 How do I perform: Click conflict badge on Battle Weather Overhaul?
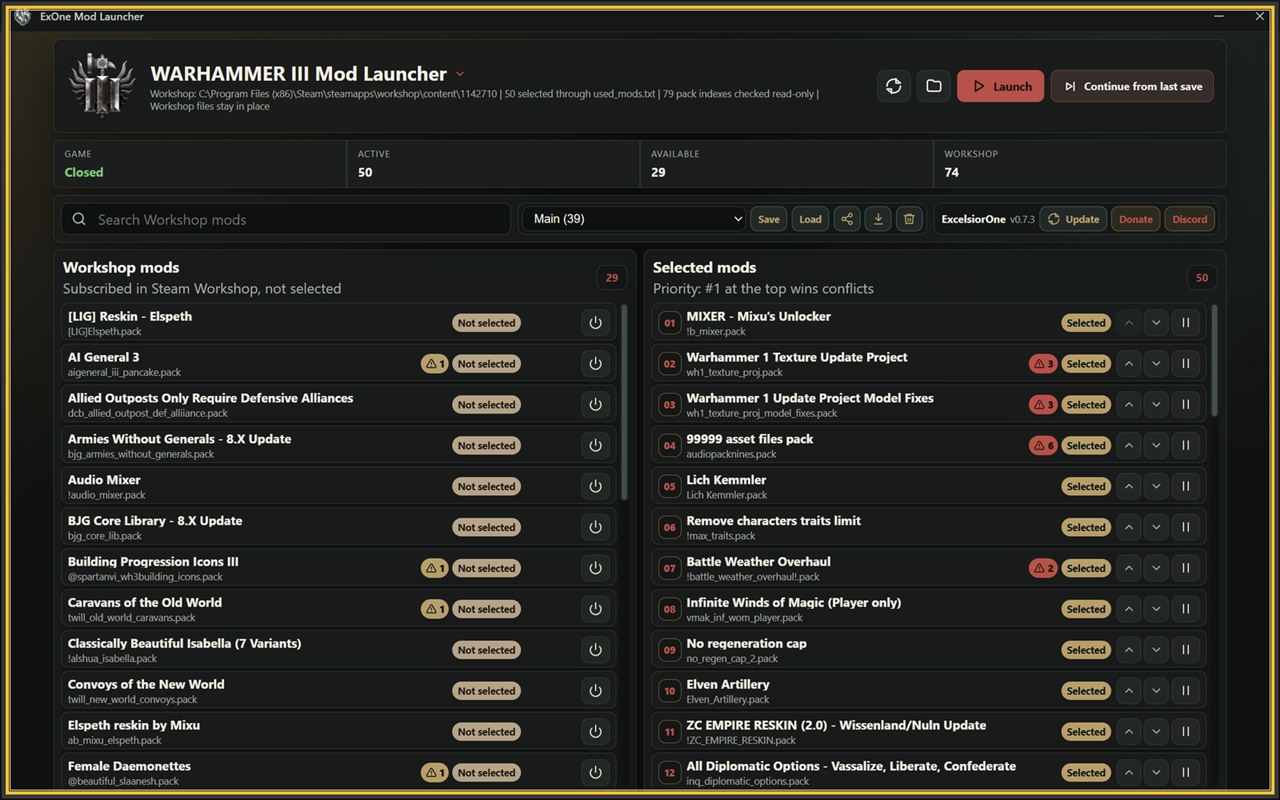pos(1043,568)
